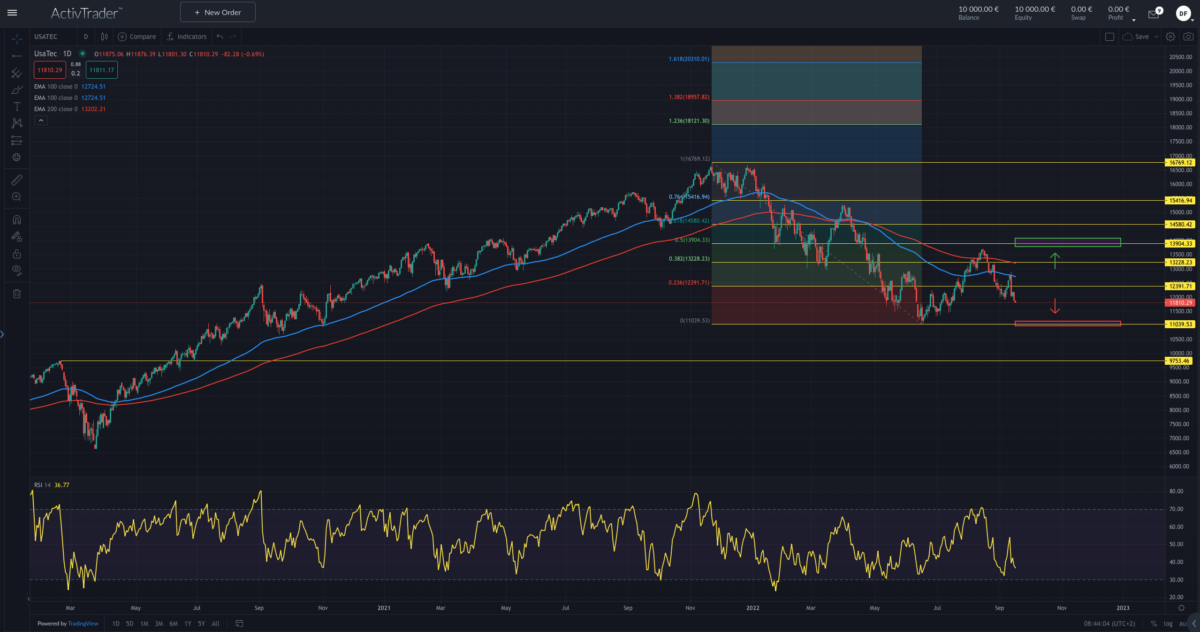The image size is (1200, 632).
Task: Open the chart patterns tool
Action: point(16,123)
